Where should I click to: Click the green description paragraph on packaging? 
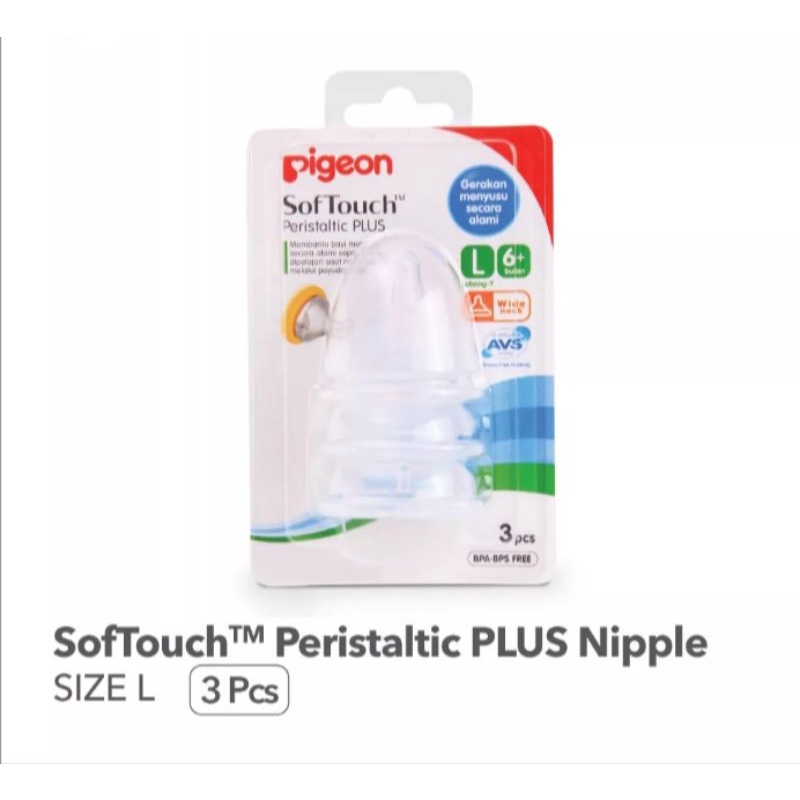[x=315, y=259]
